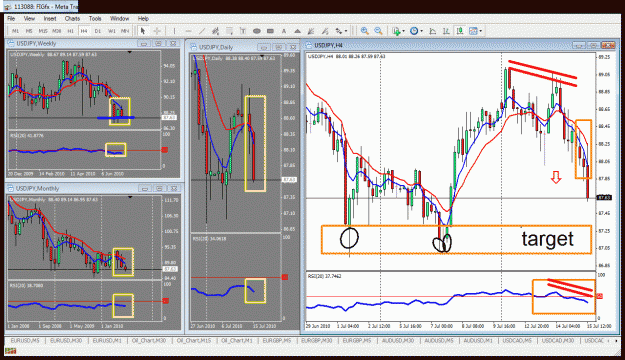Image resolution: width=625 pixels, height=360 pixels.
Task: Switch to the EURGBP,M30 chart tab
Action: click(317, 340)
